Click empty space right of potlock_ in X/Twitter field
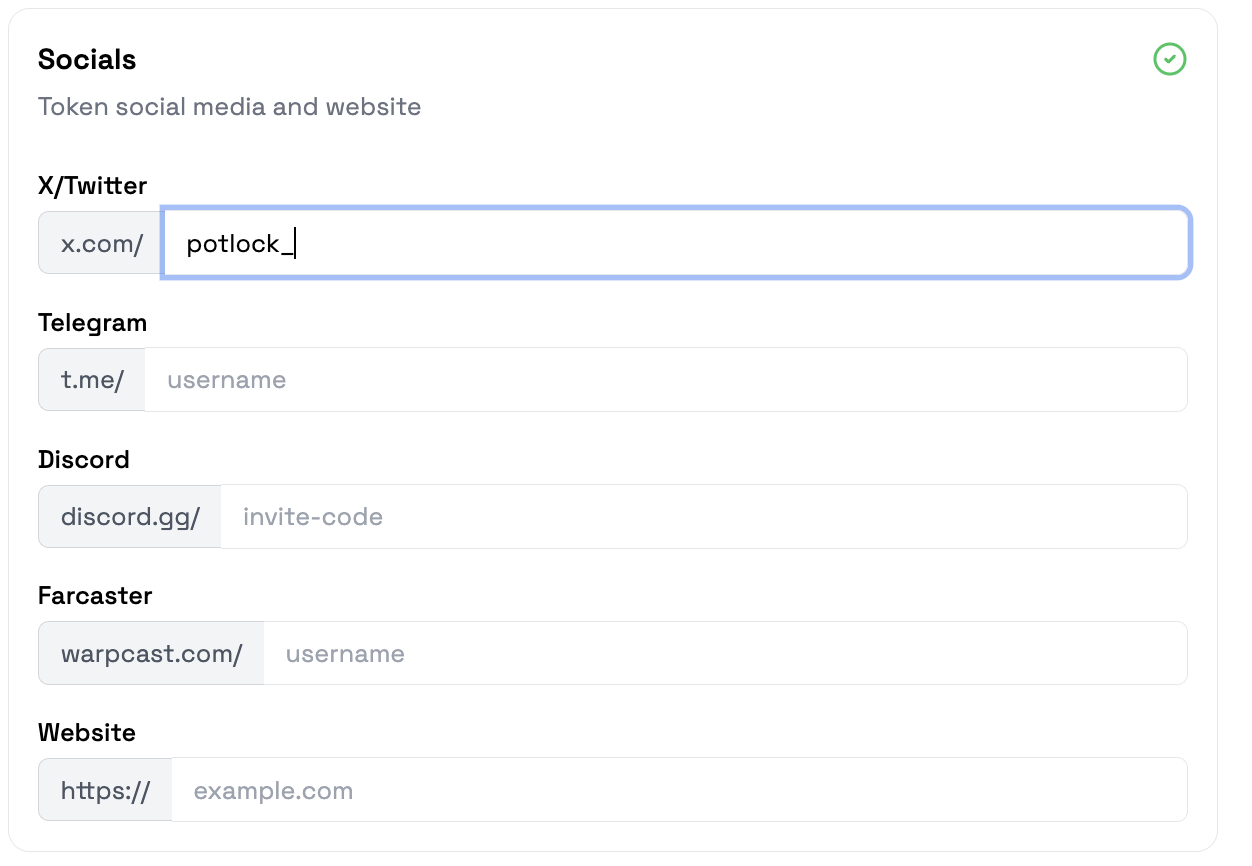Viewport: 1252px width, 866px height. [740, 243]
